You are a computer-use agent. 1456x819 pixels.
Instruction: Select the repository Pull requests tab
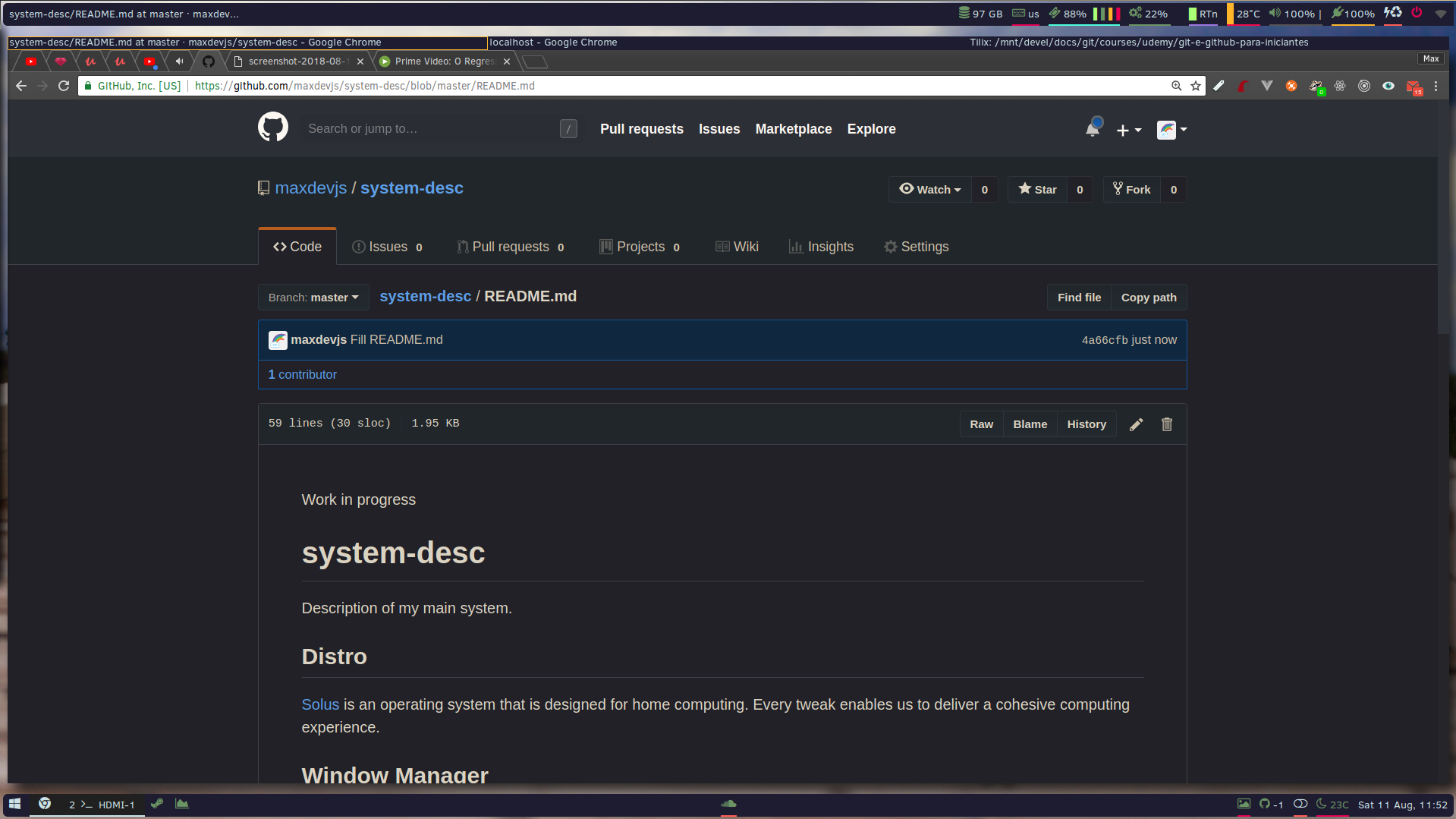point(511,247)
